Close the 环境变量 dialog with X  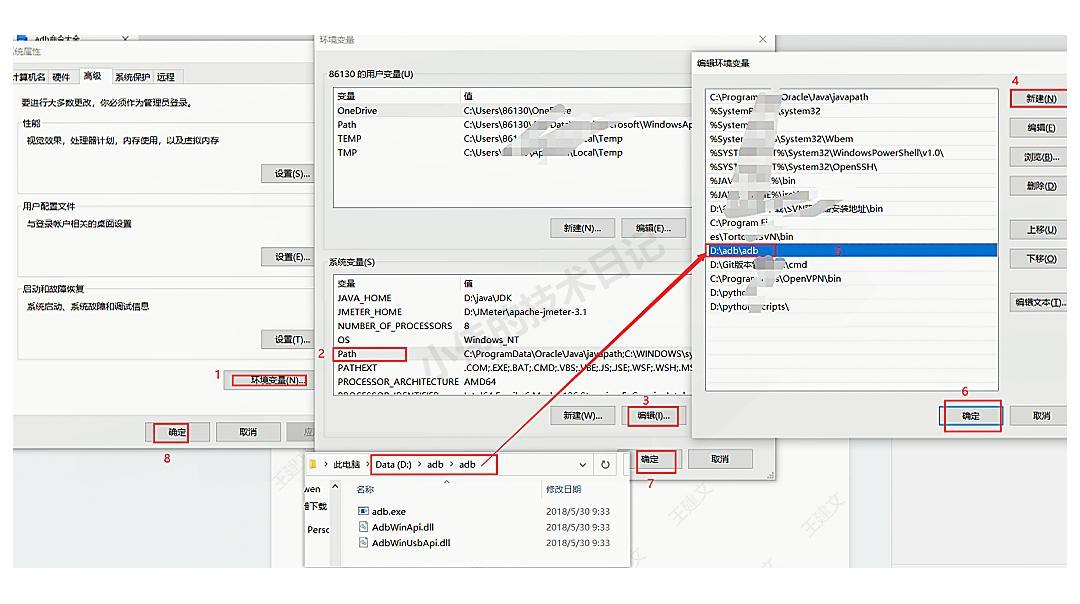tap(762, 39)
